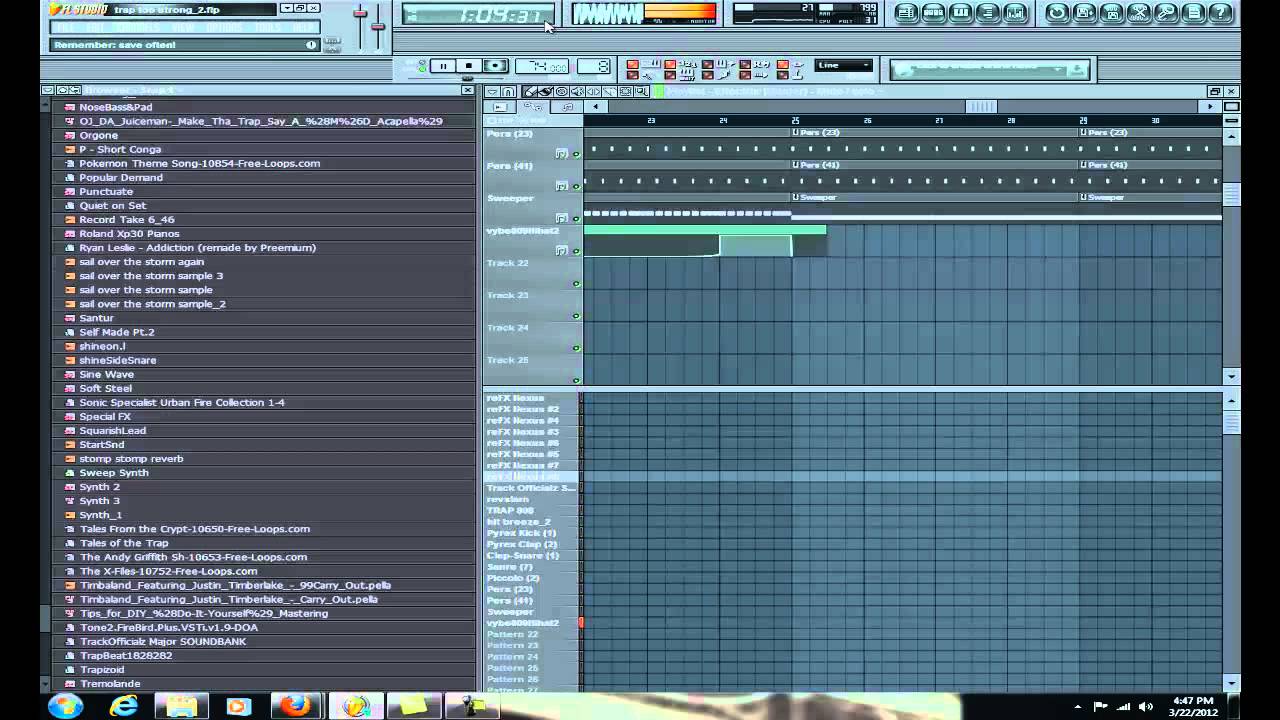Activate the playlist Zoom tool
The height and width of the screenshot is (720, 1280).
pos(641,91)
